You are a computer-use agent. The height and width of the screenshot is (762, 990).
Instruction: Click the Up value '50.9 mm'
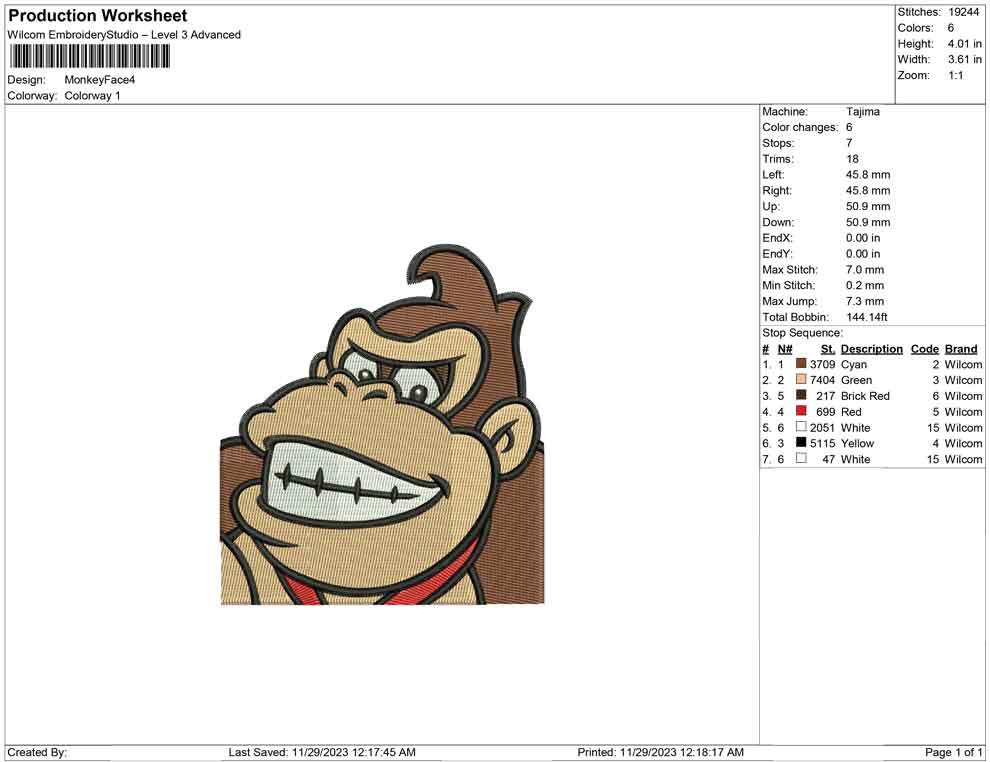coord(868,206)
